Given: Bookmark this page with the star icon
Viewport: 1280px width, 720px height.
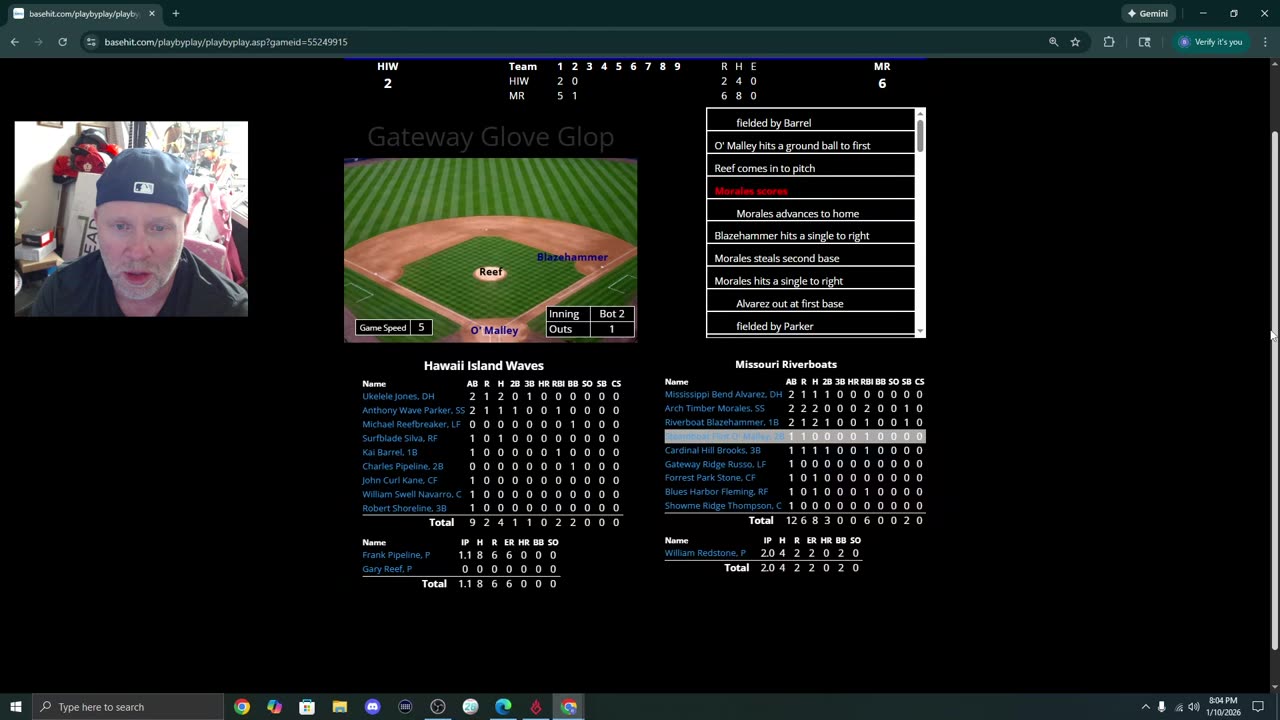Looking at the screenshot, I should [1075, 42].
